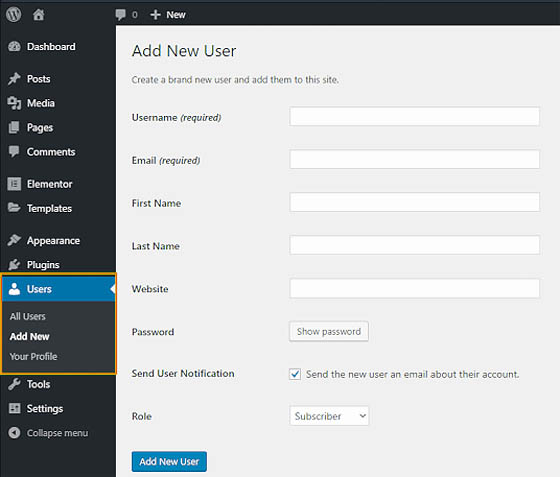Click the Show password button
Image resolution: width=560 pixels, height=477 pixels.
click(x=329, y=332)
